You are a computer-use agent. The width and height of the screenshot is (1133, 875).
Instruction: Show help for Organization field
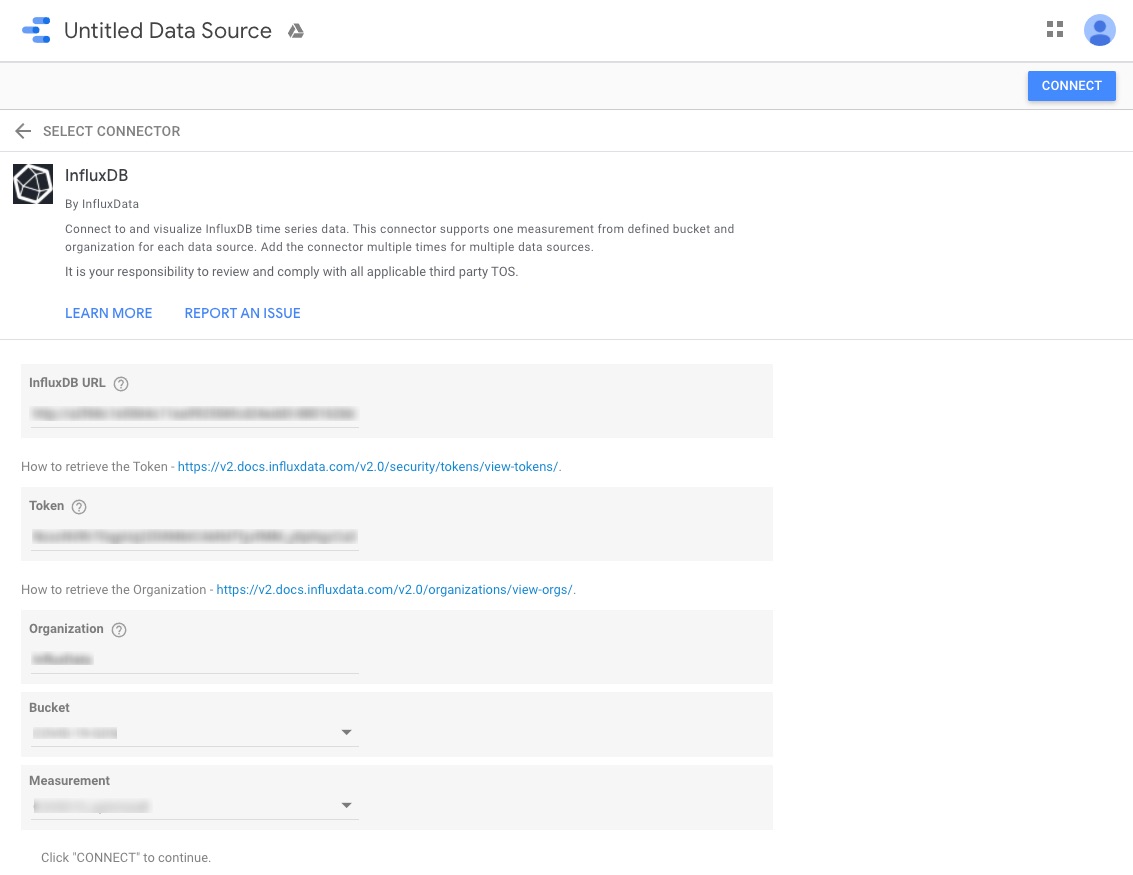pos(119,629)
